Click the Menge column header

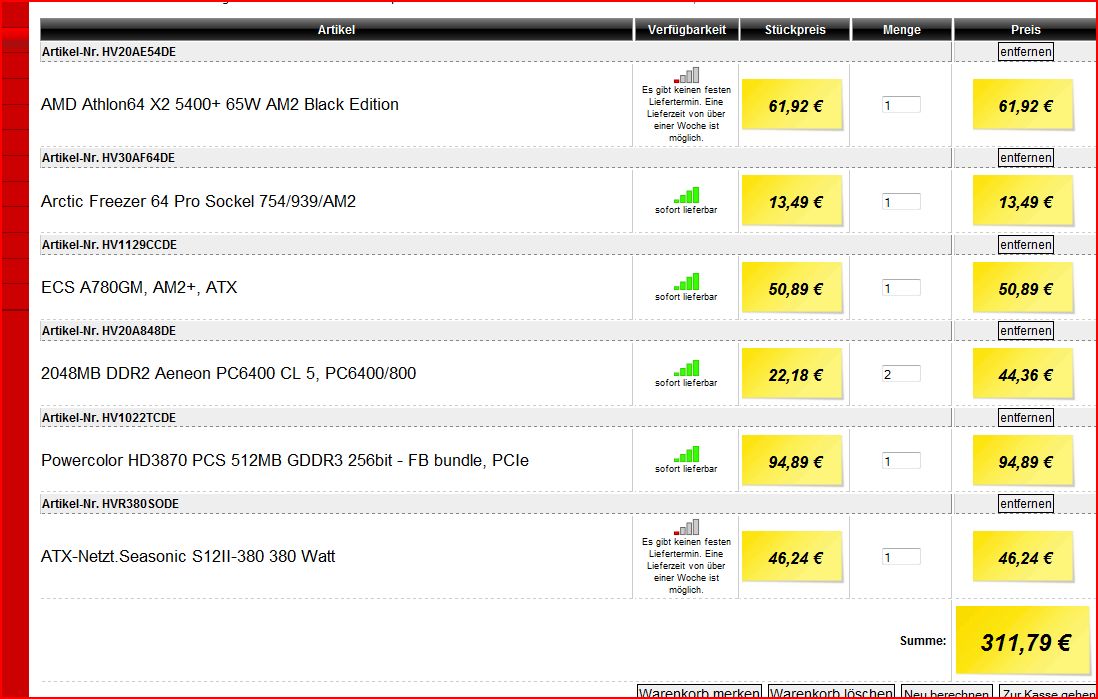(x=901, y=29)
